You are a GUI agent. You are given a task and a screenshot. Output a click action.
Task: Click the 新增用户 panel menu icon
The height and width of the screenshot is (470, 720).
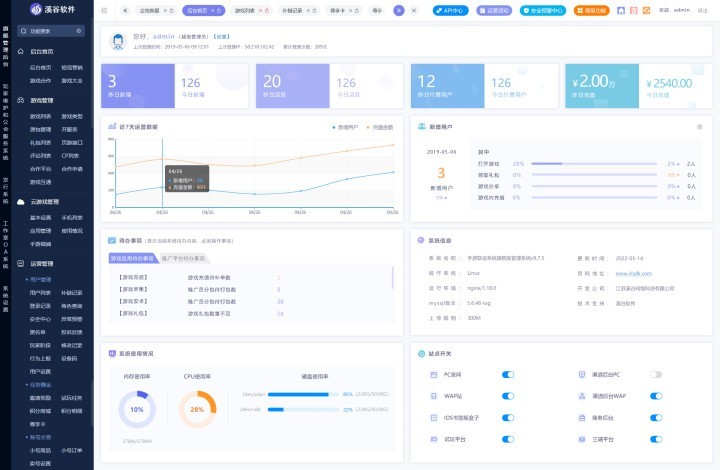(x=699, y=127)
